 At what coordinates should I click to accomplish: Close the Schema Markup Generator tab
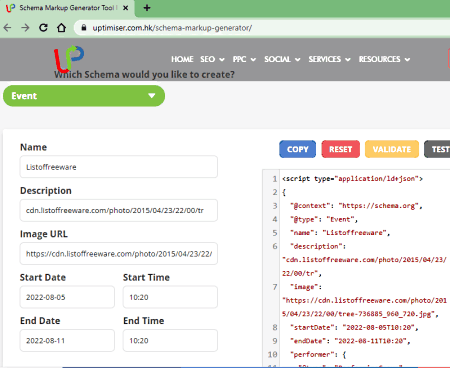pyautogui.click(x=126, y=8)
